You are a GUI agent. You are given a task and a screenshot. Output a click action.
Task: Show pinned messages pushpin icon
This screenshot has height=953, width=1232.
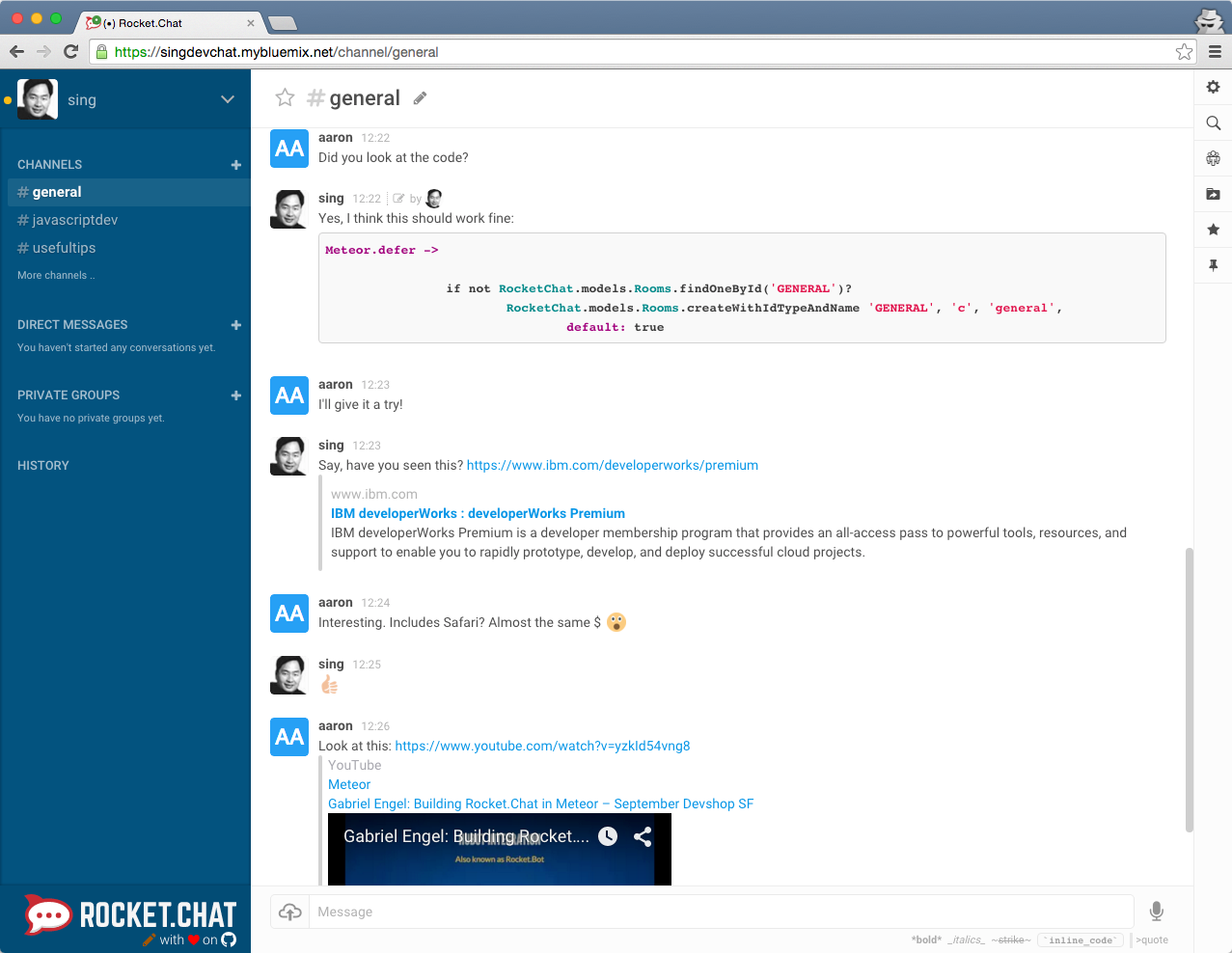point(1213,265)
